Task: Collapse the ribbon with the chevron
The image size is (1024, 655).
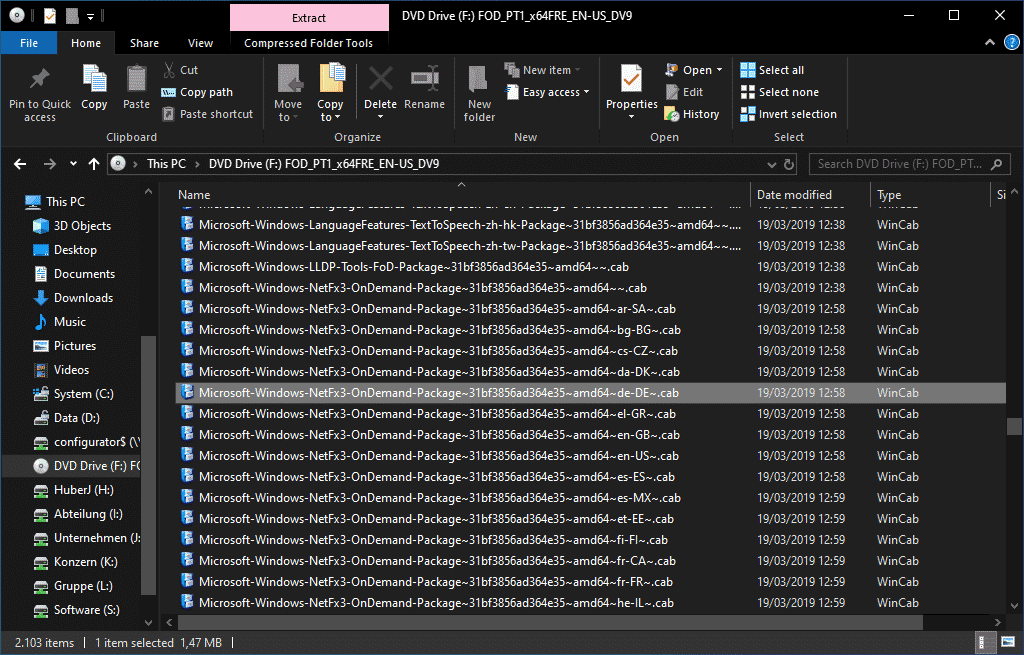Action: [x=989, y=43]
